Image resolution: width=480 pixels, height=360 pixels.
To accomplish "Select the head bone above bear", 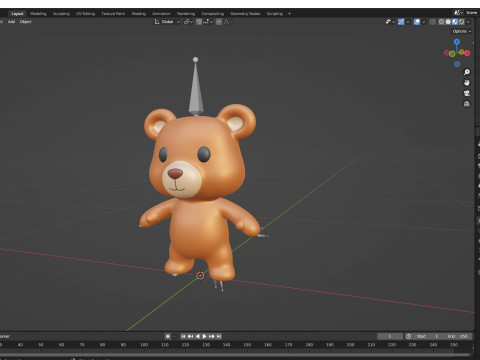I will pyautogui.click(x=196, y=87).
